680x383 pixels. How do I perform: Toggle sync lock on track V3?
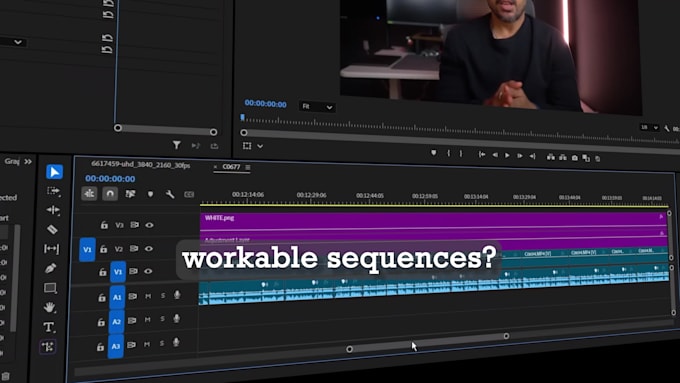[x=135, y=225]
